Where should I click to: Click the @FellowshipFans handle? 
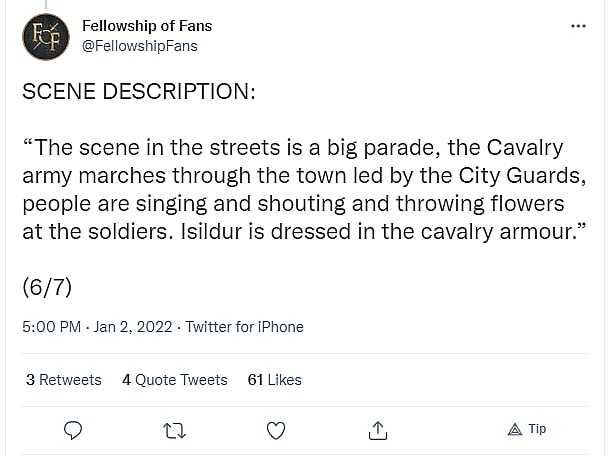(x=139, y=46)
